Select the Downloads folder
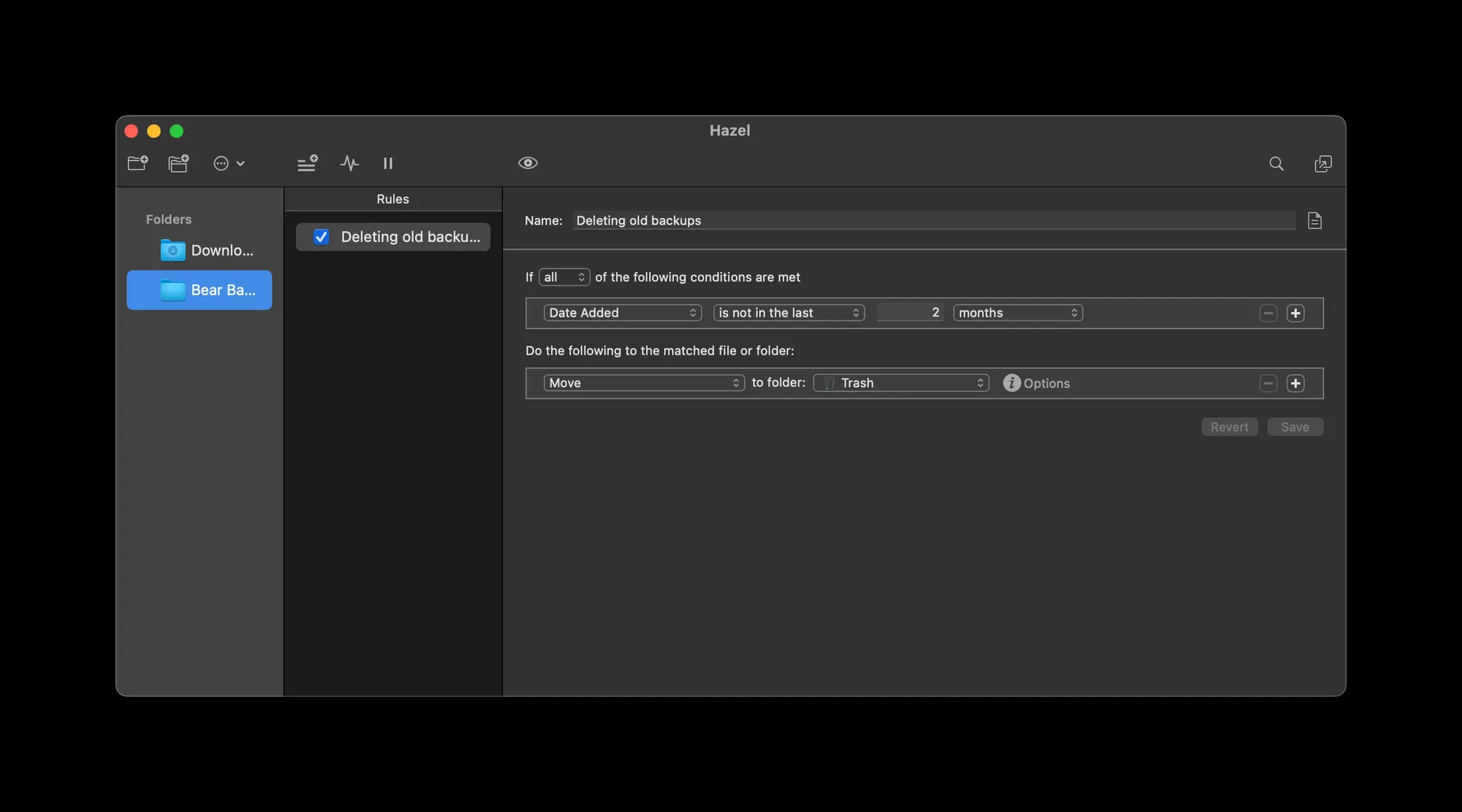1462x812 pixels. point(212,250)
